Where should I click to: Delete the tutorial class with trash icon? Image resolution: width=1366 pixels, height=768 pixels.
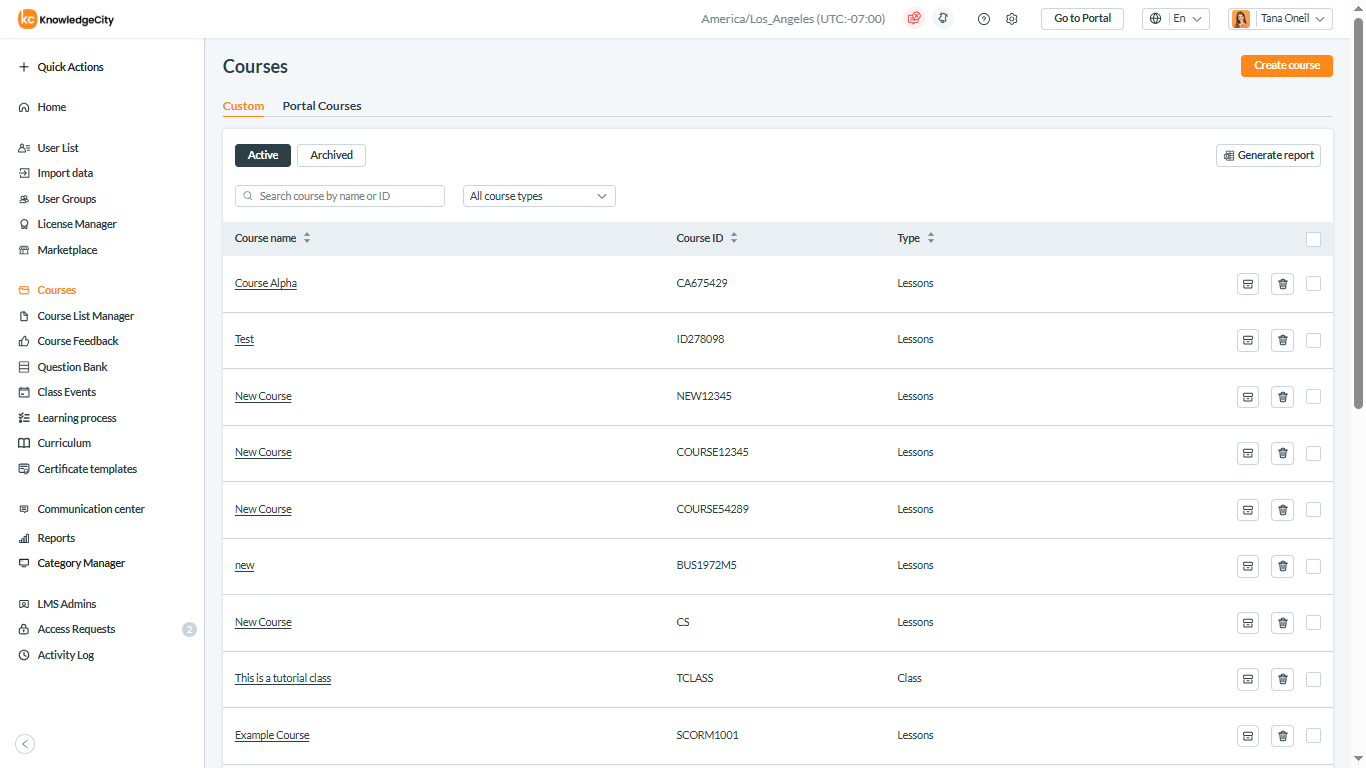[1282, 679]
